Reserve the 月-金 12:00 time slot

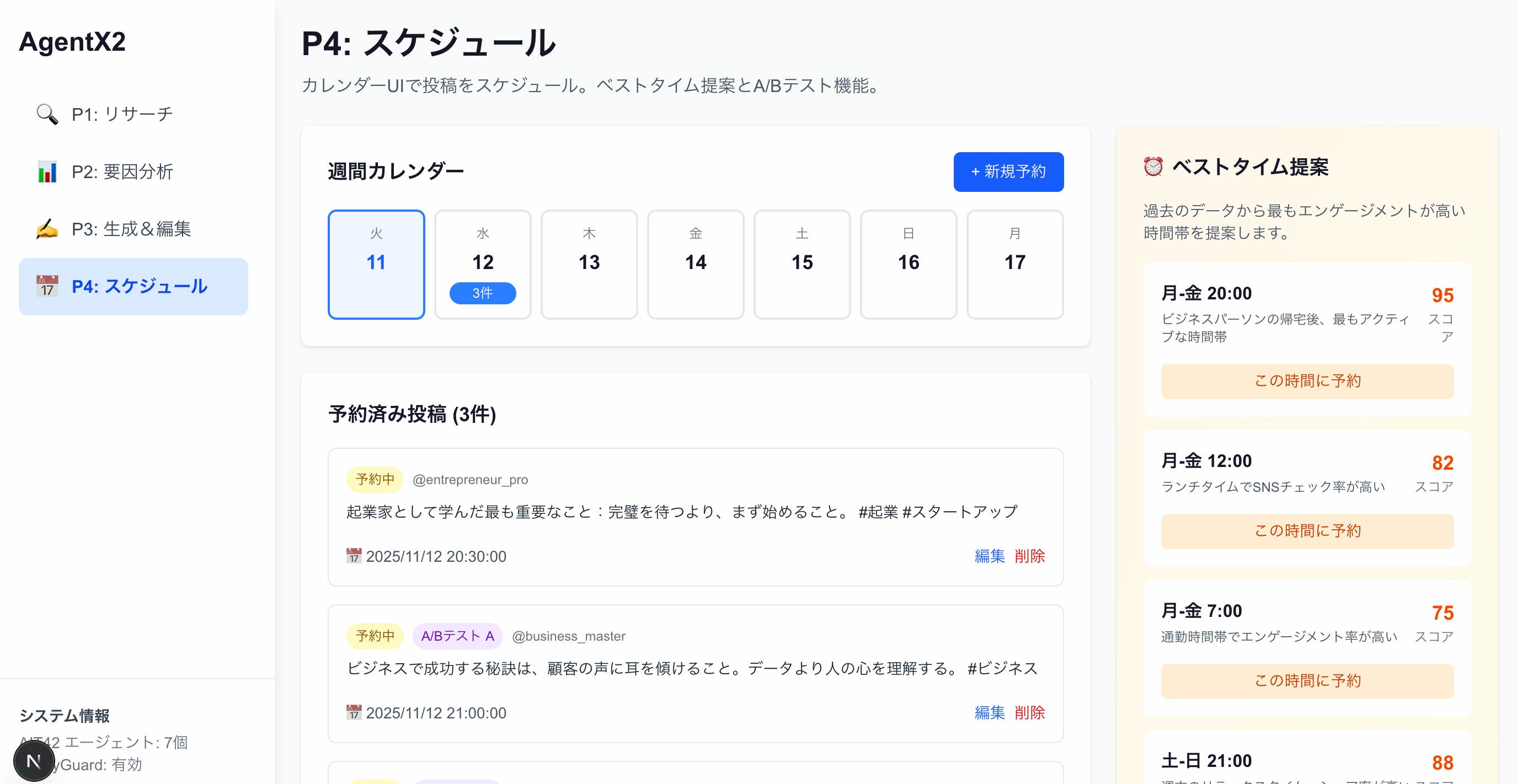[1307, 531]
